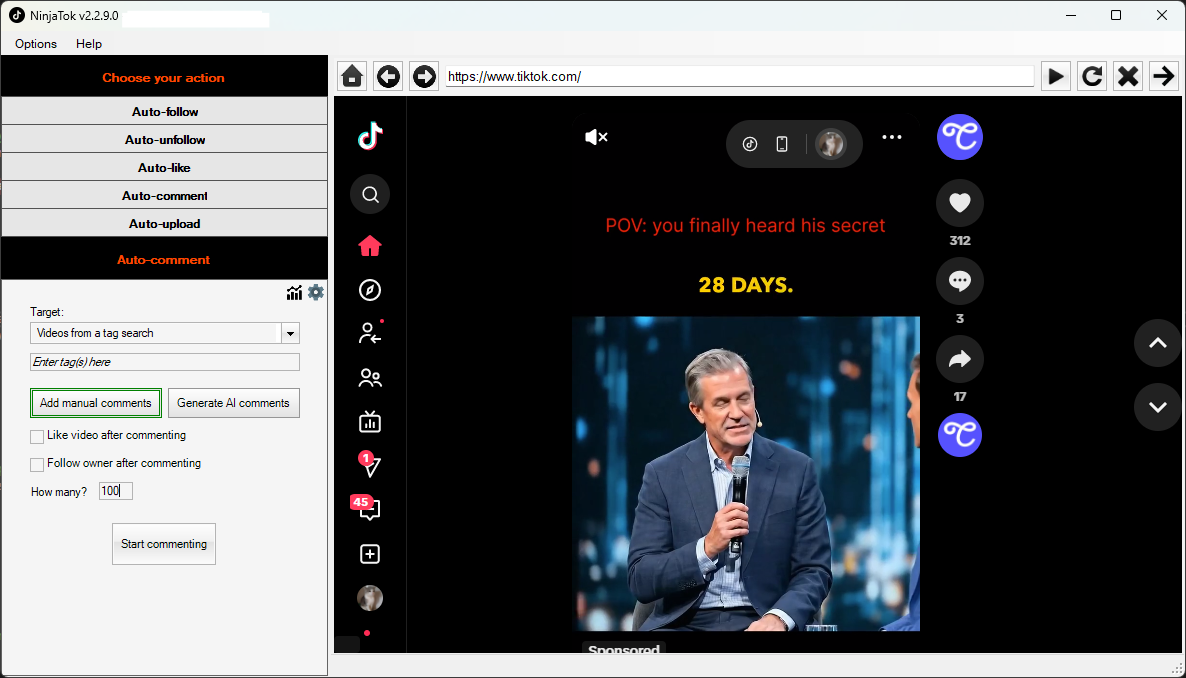
Task: Open the three-dots more options menu
Action: (892, 138)
